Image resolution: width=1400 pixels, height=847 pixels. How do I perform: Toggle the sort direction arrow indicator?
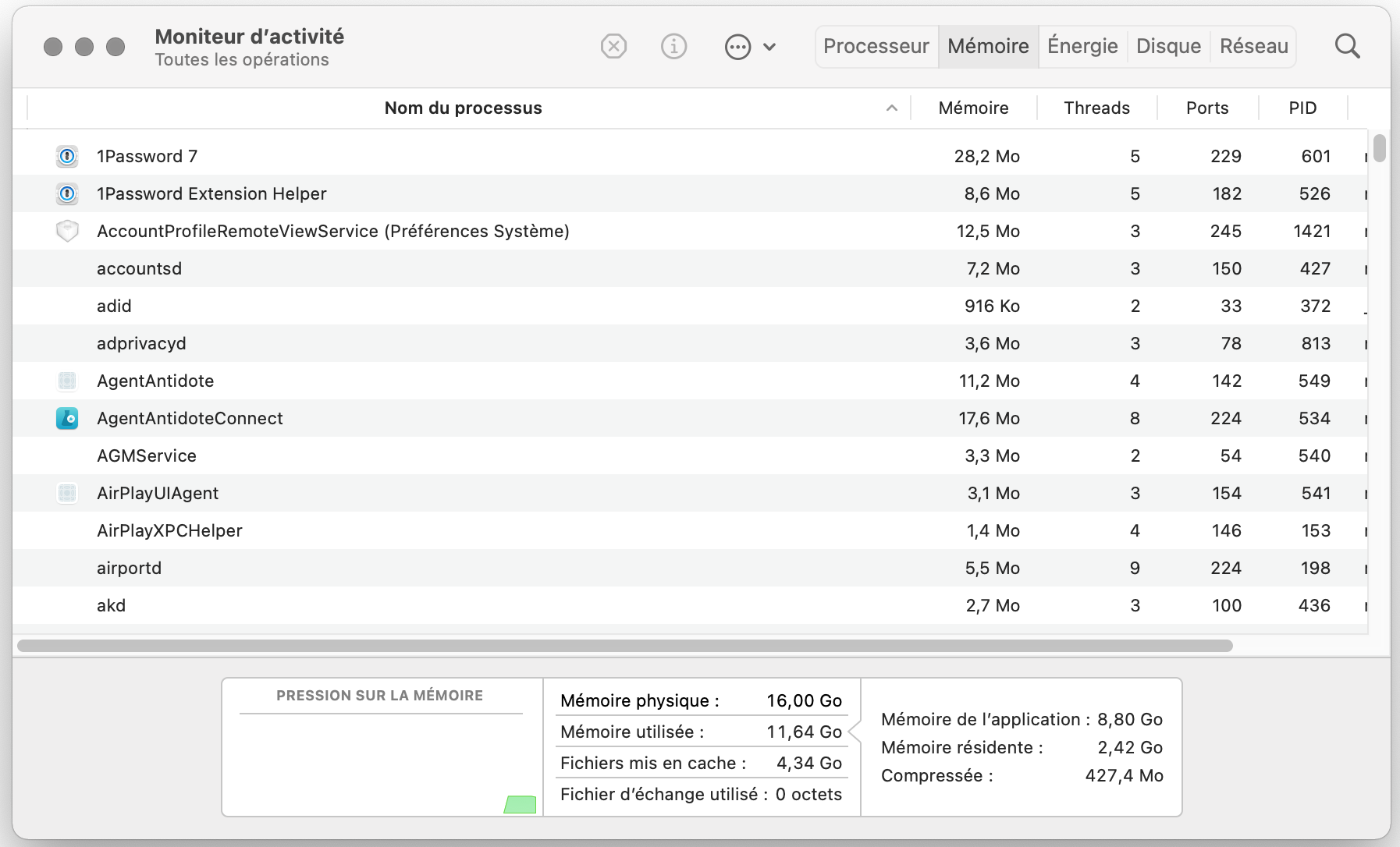[892, 108]
